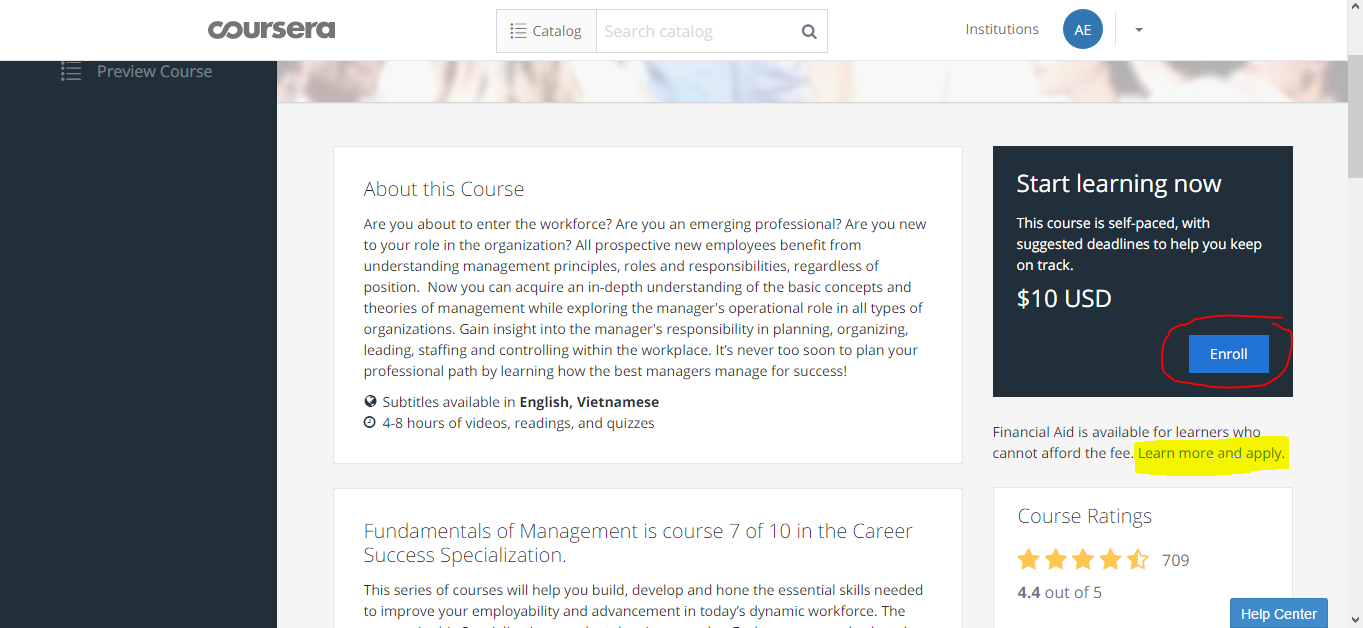This screenshot has width=1363, height=628.
Task: Select the Institutions menu item
Action: click(x=1001, y=29)
